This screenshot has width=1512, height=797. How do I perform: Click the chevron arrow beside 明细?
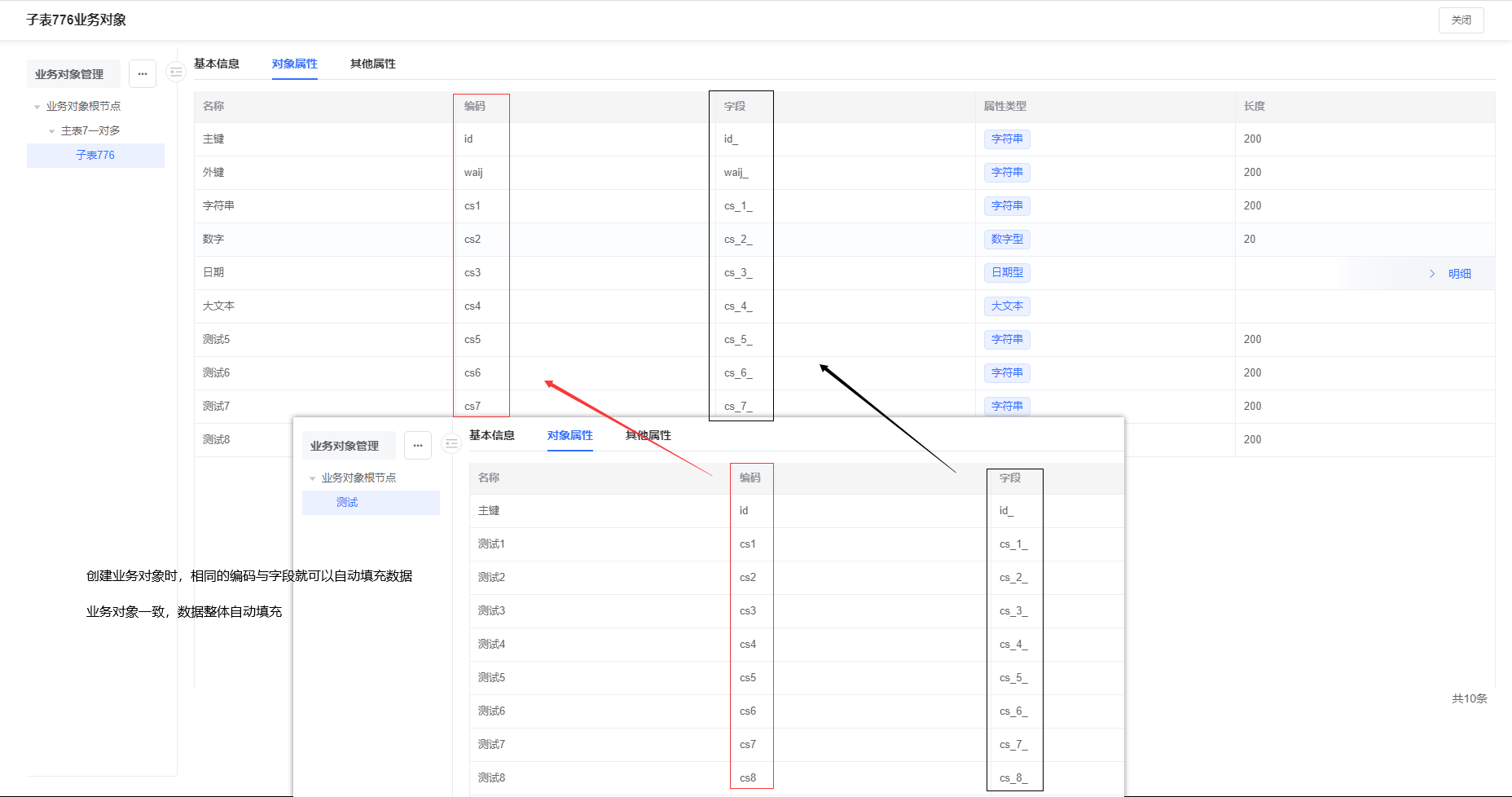[x=1432, y=274]
